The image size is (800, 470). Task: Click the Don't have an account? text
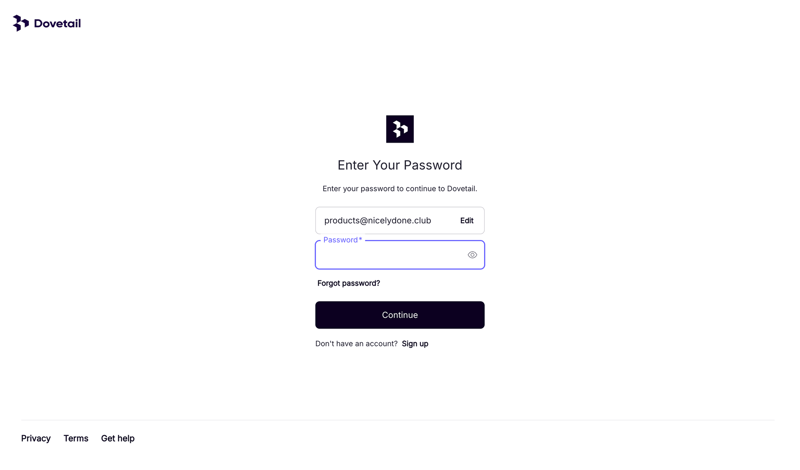click(x=356, y=344)
